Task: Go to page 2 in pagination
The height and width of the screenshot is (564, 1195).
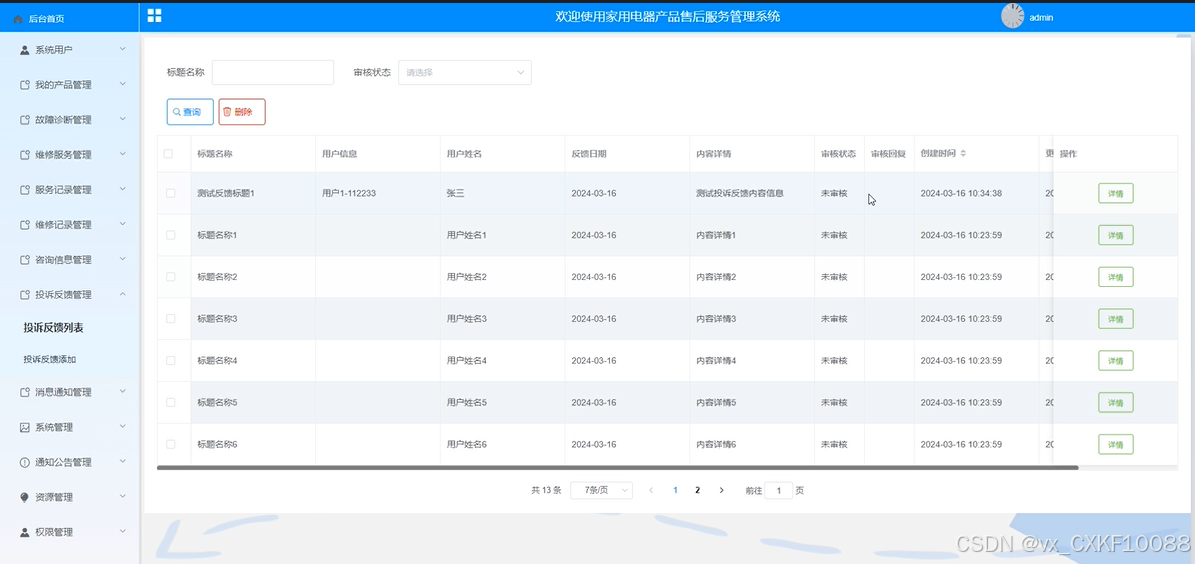Action: coord(697,490)
